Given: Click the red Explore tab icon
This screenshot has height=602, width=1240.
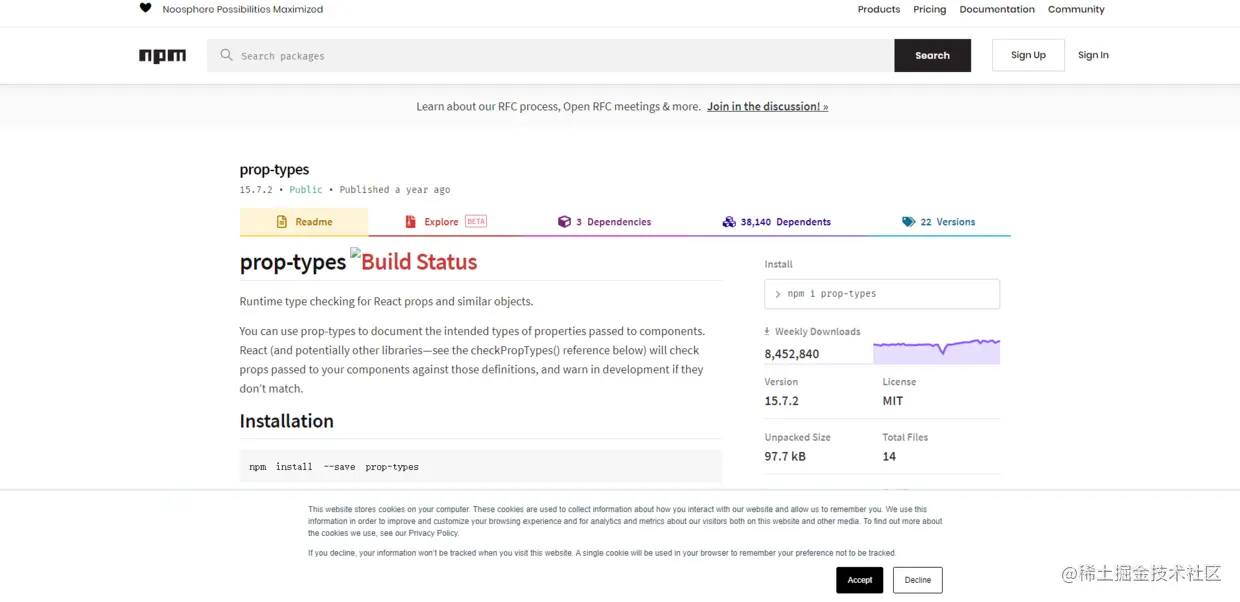Looking at the screenshot, I should point(410,222).
